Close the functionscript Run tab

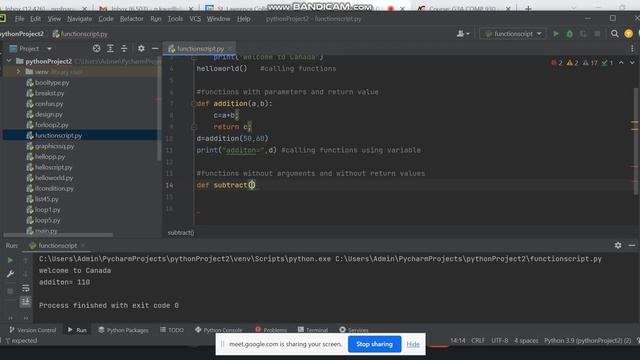83,245
